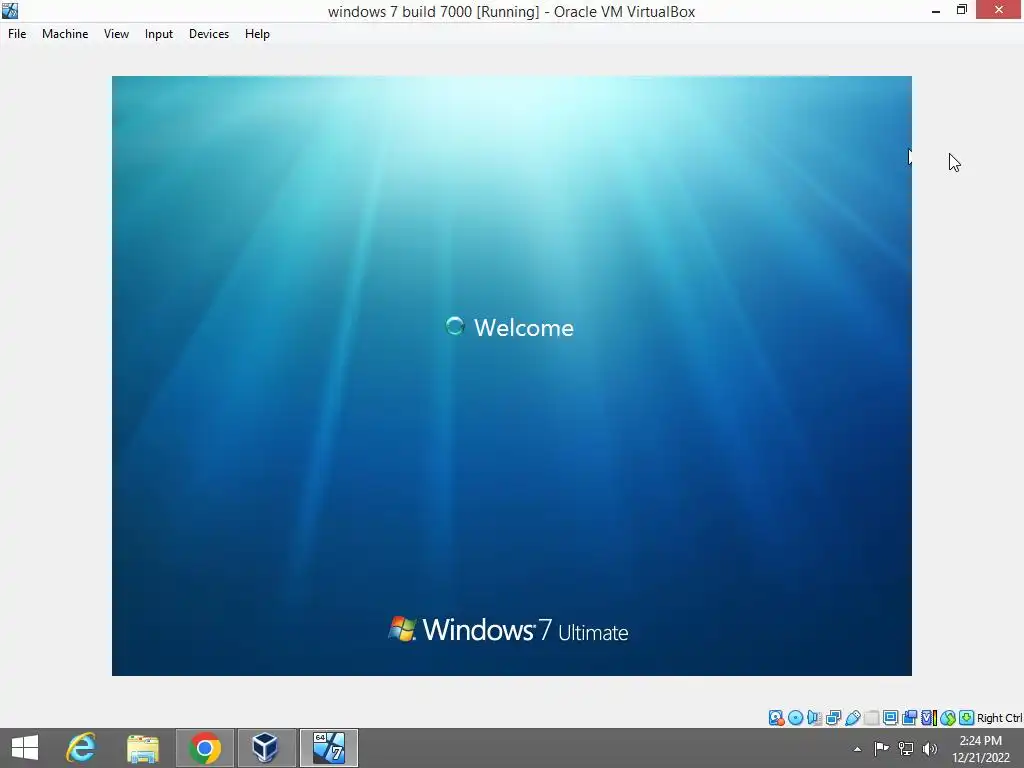
Task: Click the volume speaker tray icon
Action: coord(929,748)
